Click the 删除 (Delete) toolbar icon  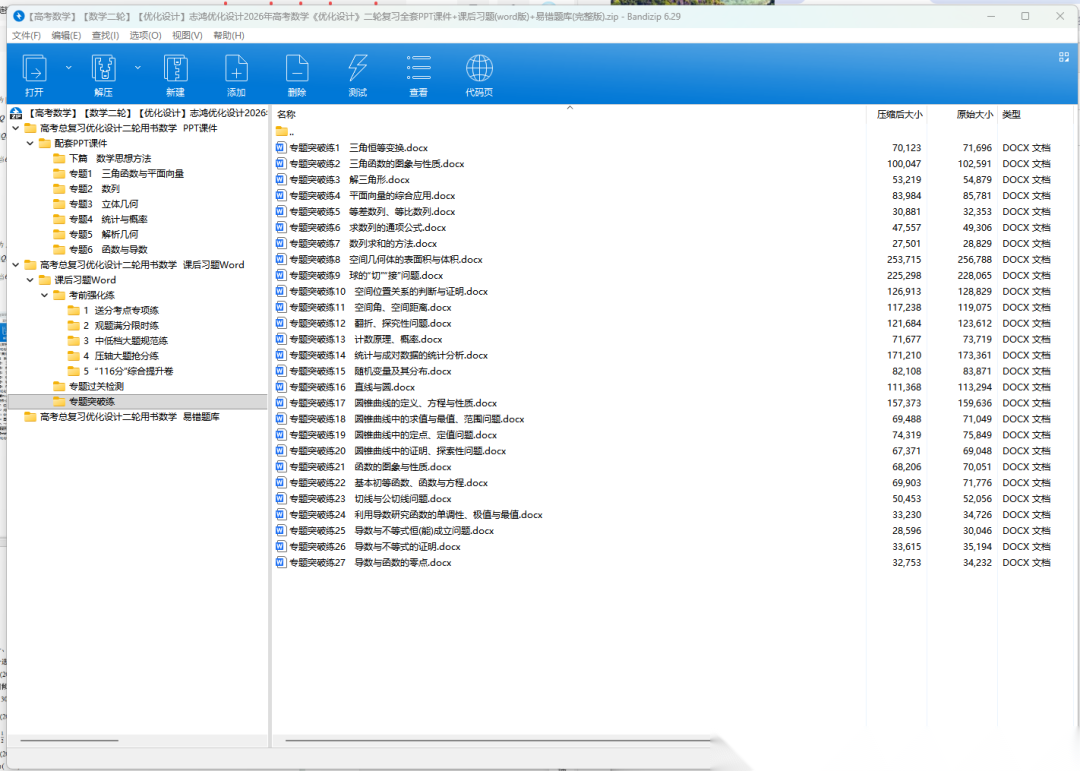click(296, 73)
